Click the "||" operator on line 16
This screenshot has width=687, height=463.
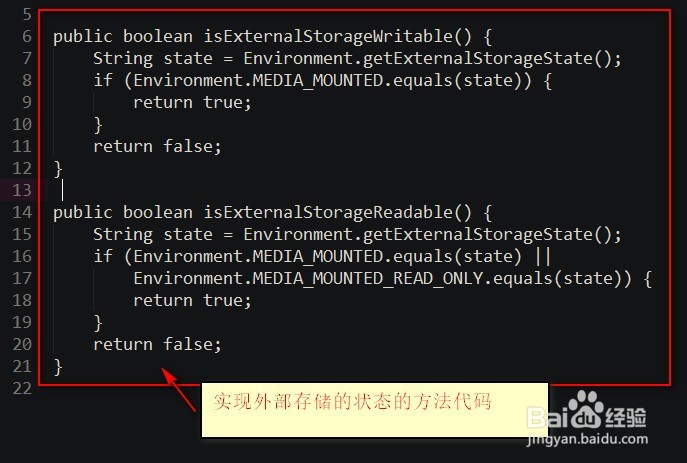[x=542, y=256]
